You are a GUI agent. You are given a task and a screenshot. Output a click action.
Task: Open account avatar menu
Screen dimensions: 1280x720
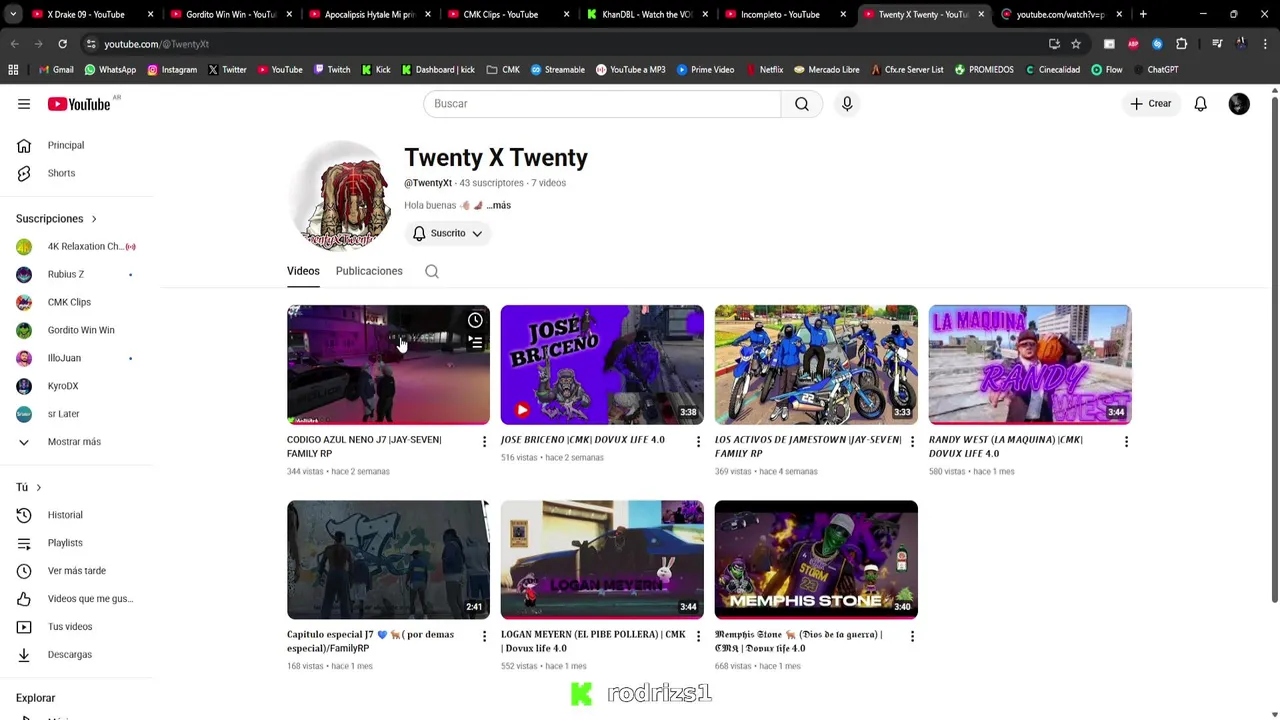tap(1239, 104)
